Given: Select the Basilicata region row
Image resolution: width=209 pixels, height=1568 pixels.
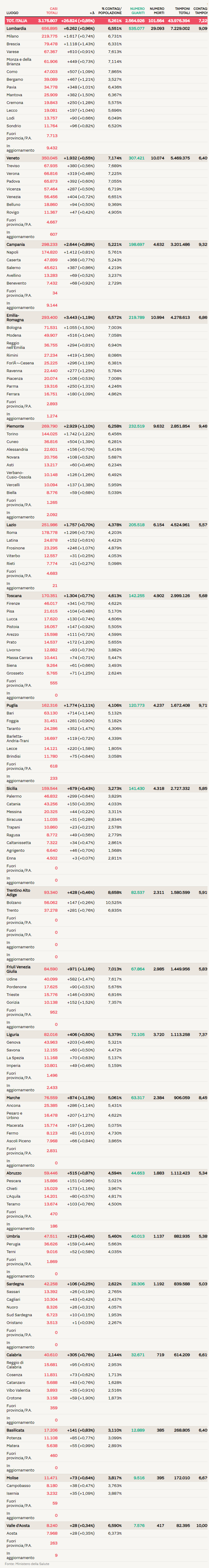Looking at the screenshot, I should [106, 1430].
